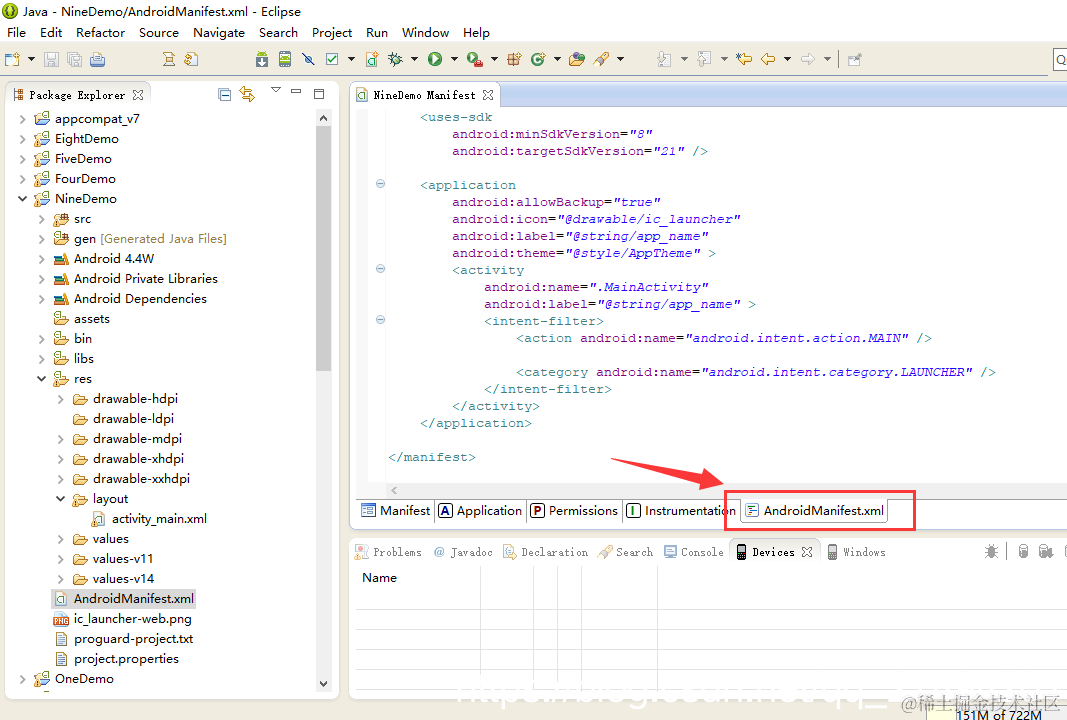Image resolution: width=1067 pixels, height=720 pixels.
Task: Toggle Link with Editor in Package Explorer
Action: coord(247,95)
